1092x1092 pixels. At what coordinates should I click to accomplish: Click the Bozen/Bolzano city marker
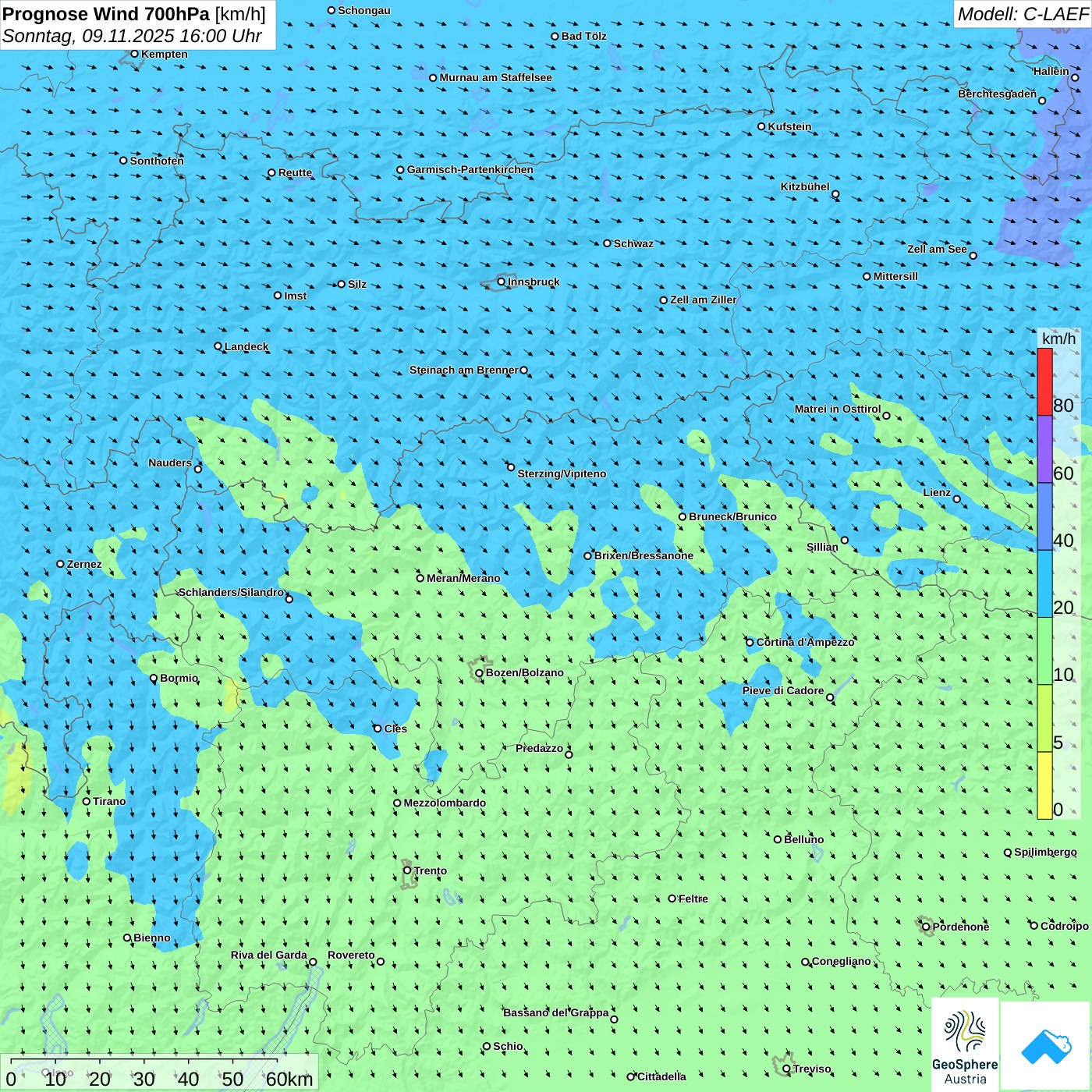tap(479, 673)
